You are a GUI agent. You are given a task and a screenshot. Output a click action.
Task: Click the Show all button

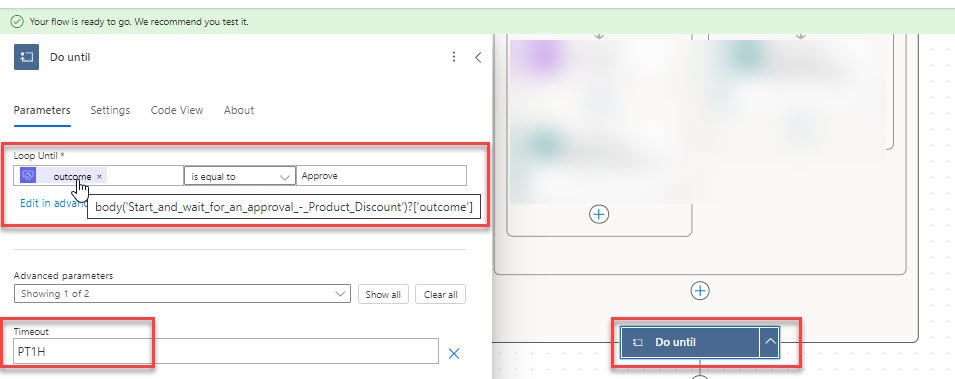click(x=383, y=294)
